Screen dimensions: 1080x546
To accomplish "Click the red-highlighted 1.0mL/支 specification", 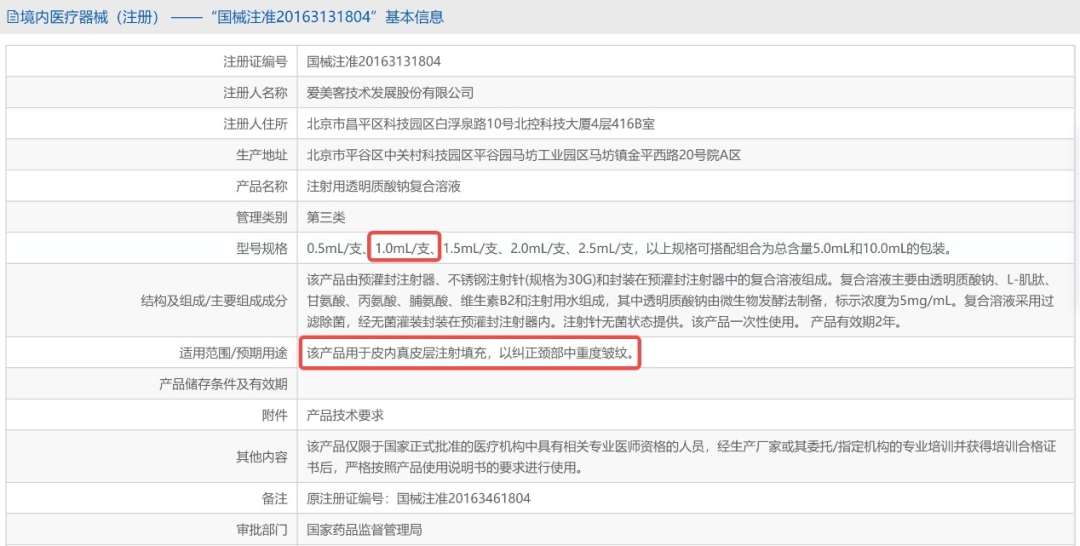I will tap(404, 248).
